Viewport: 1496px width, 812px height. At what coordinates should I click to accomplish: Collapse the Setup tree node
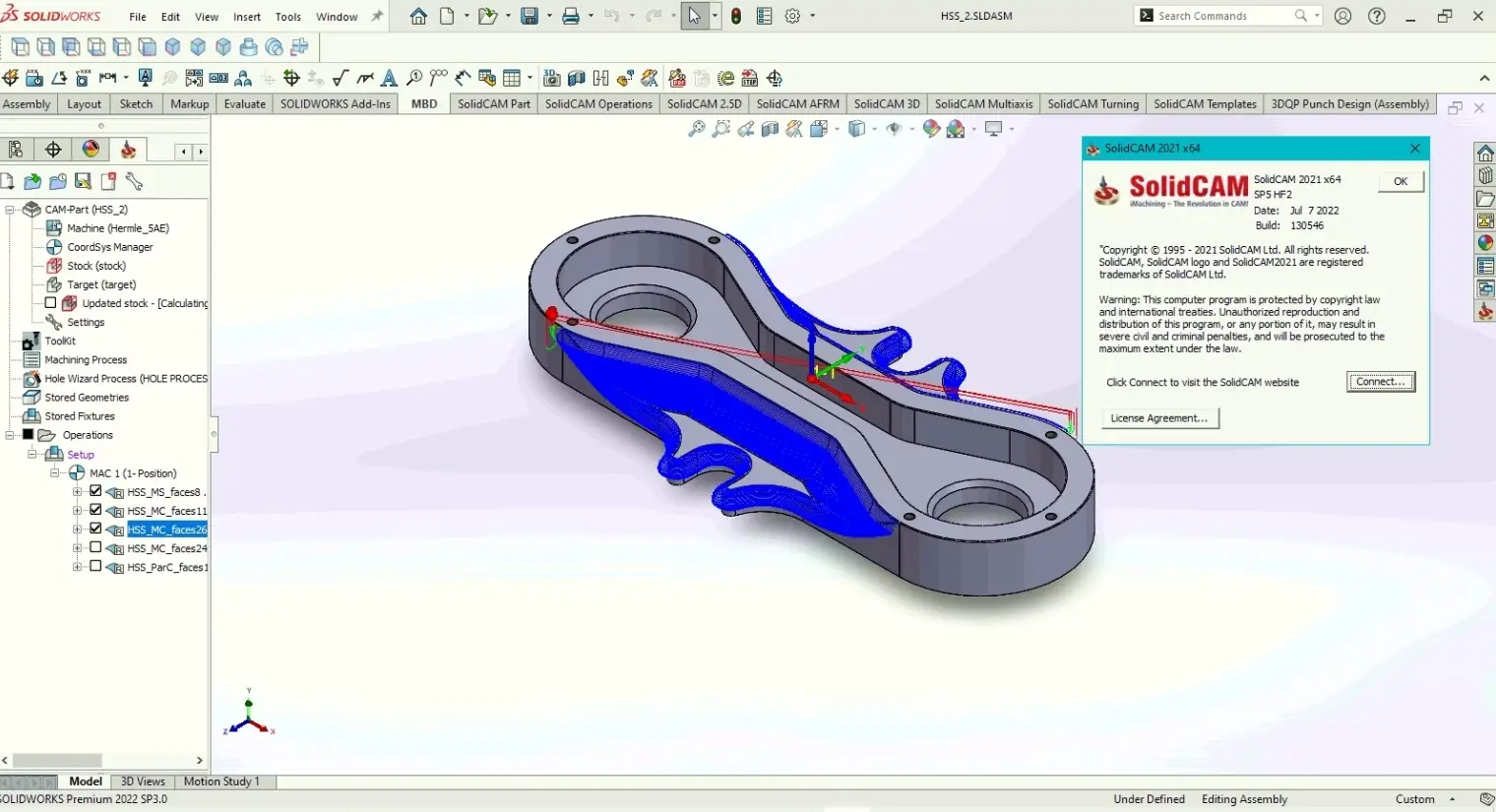(x=32, y=454)
